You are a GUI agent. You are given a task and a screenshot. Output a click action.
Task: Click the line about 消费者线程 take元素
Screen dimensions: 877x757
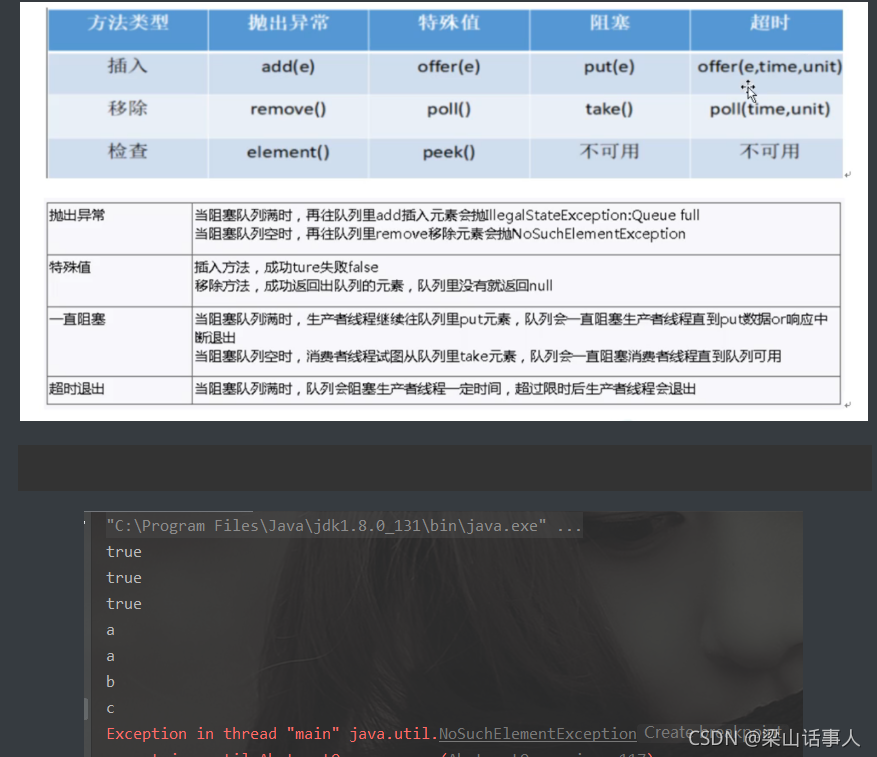pyautogui.click(x=488, y=356)
